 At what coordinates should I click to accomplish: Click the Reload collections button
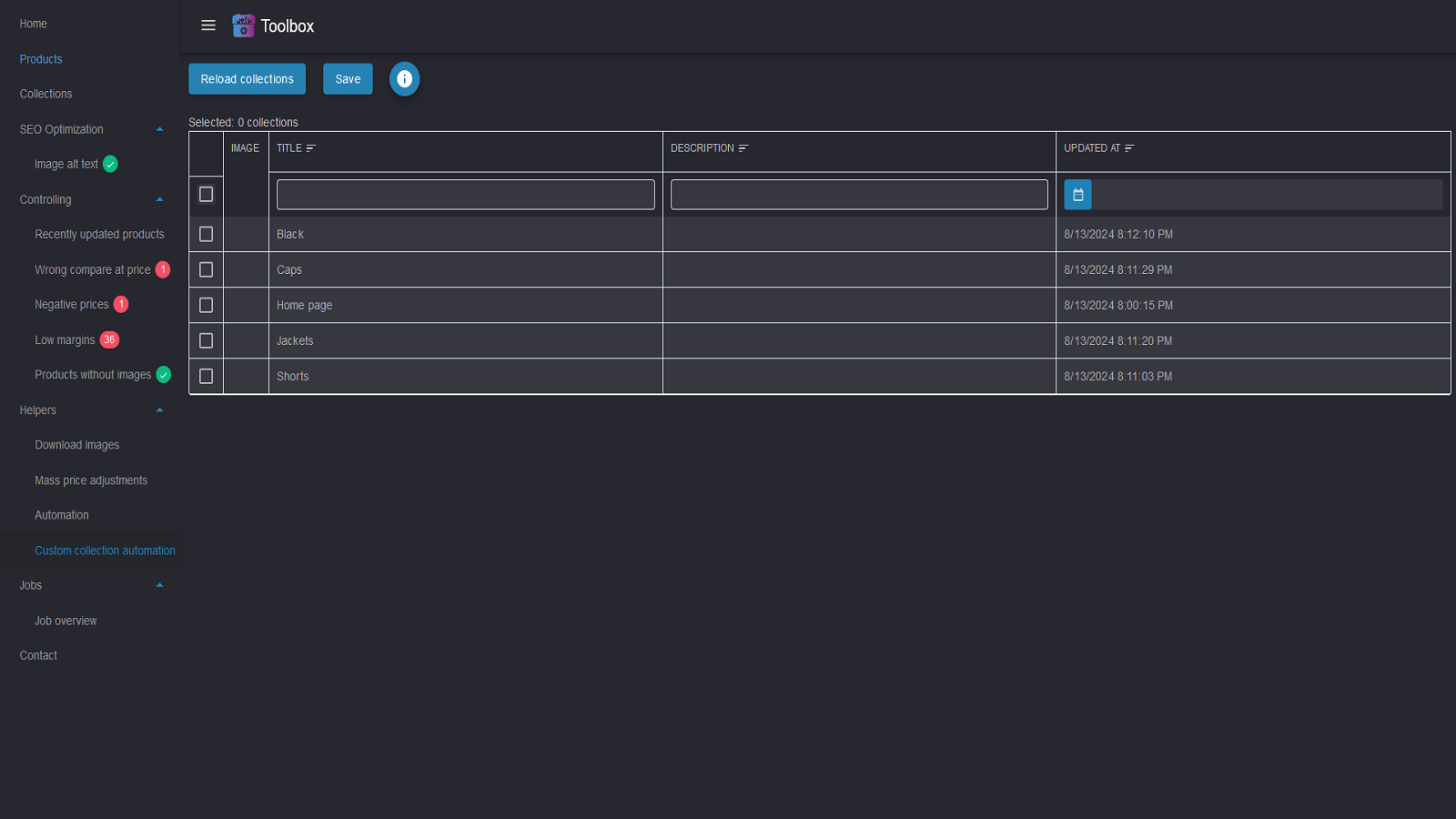(x=247, y=78)
